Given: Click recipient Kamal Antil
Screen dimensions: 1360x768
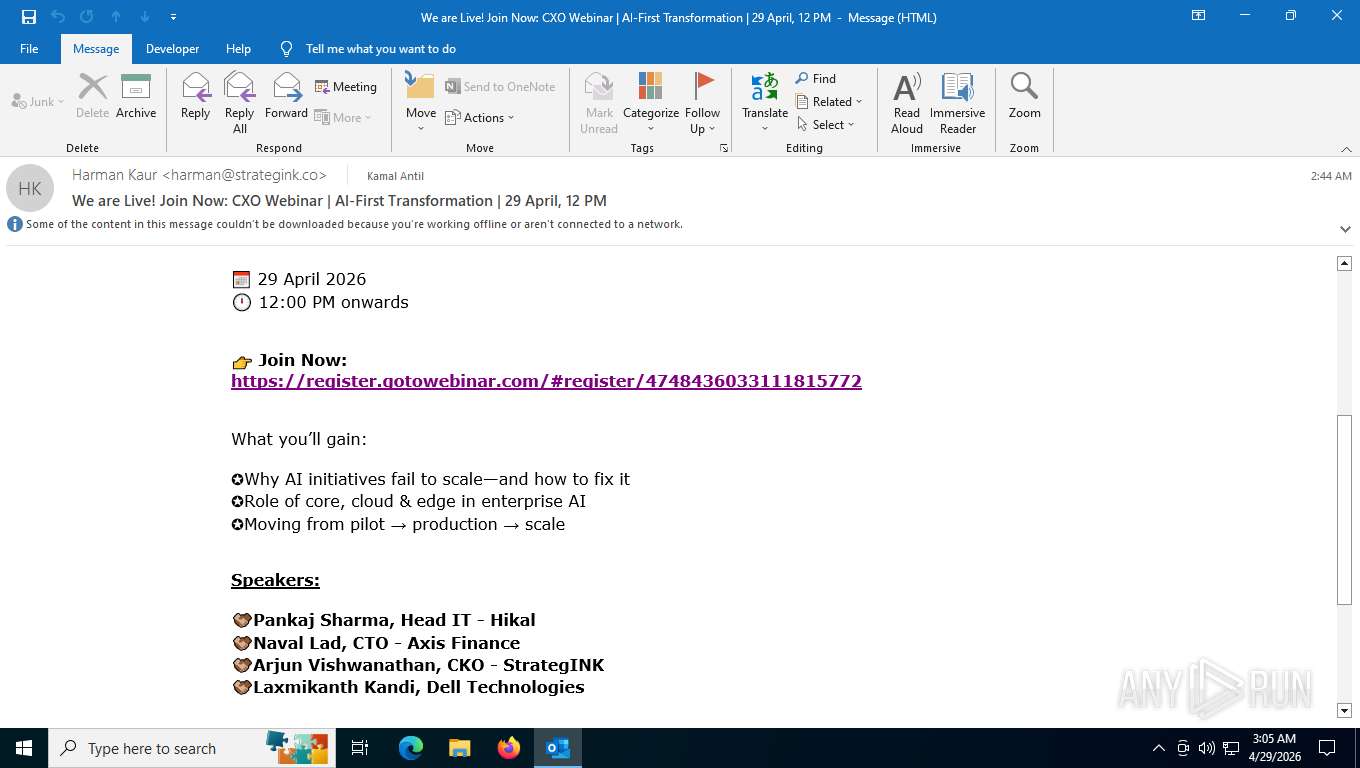Looking at the screenshot, I should pyautogui.click(x=396, y=176).
